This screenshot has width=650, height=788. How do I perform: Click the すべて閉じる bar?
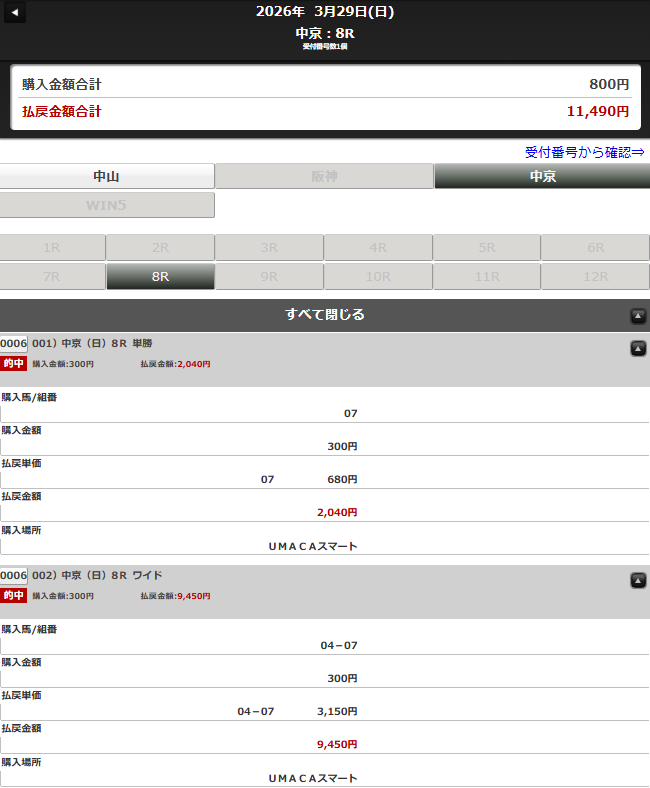[x=325, y=315]
